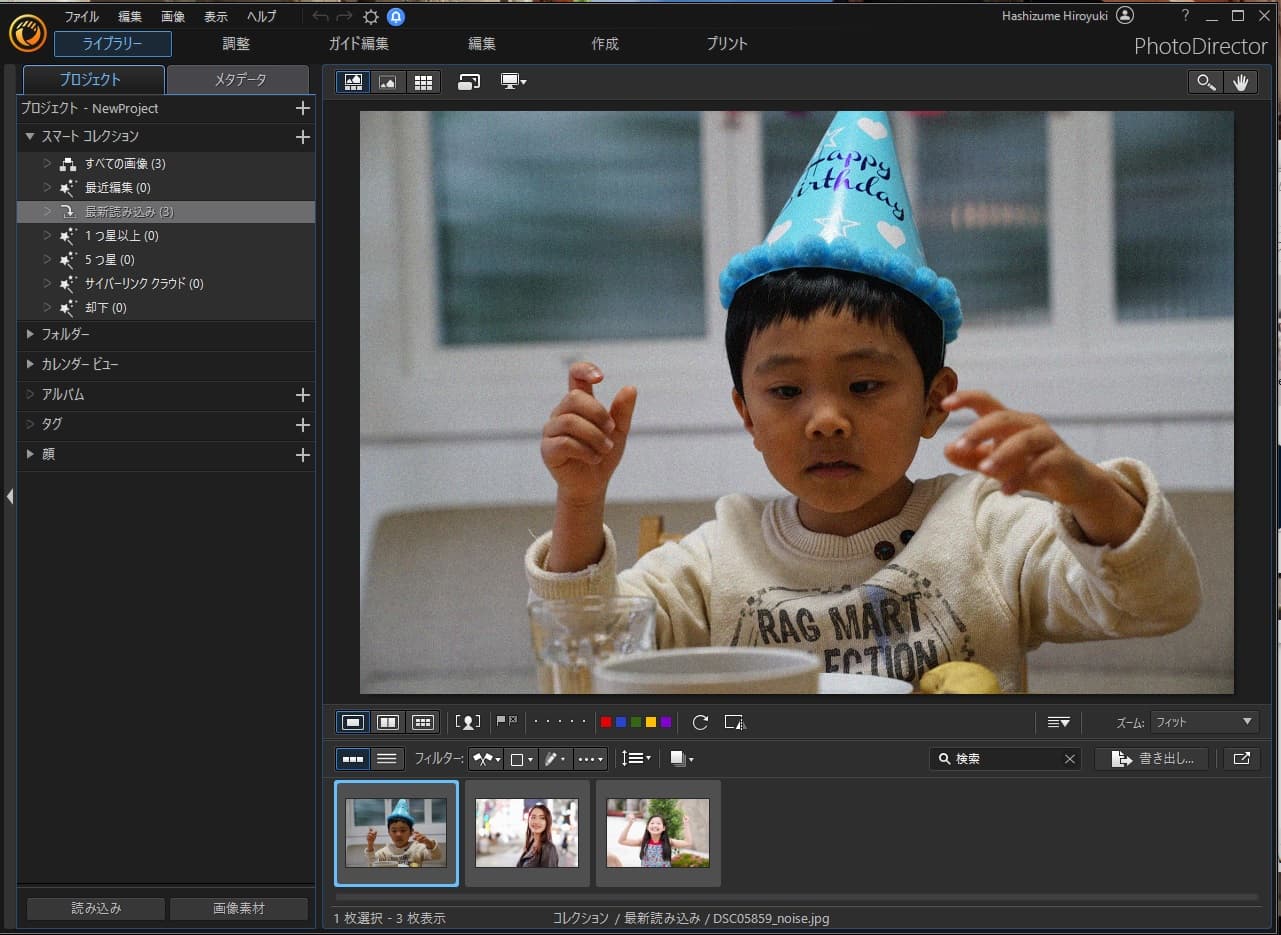1281x935 pixels.
Task: Apply the red color label to the photo
Action: (x=606, y=721)
